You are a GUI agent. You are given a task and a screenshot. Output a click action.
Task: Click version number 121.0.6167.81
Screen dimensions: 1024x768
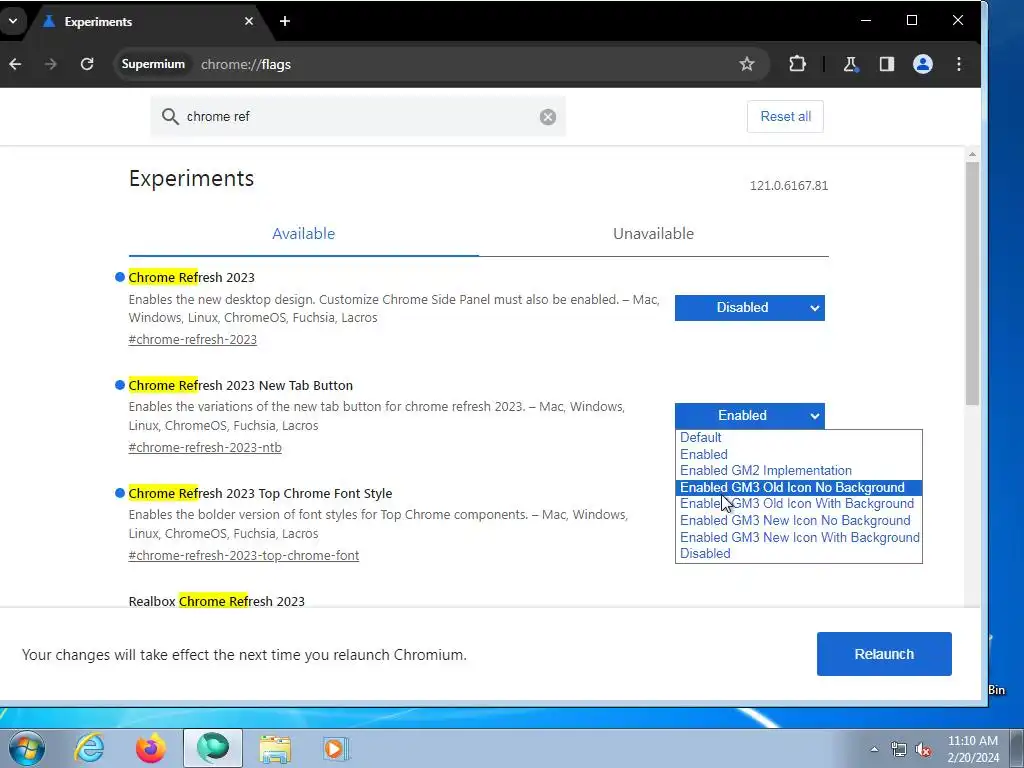[x=789, y=185]
